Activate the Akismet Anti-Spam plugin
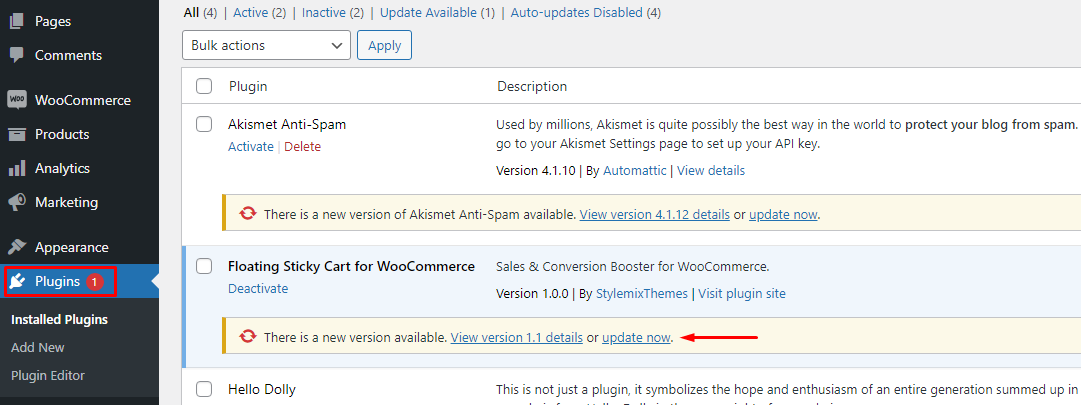Screen dimensions: 1081x405 [x=250, y=146]
